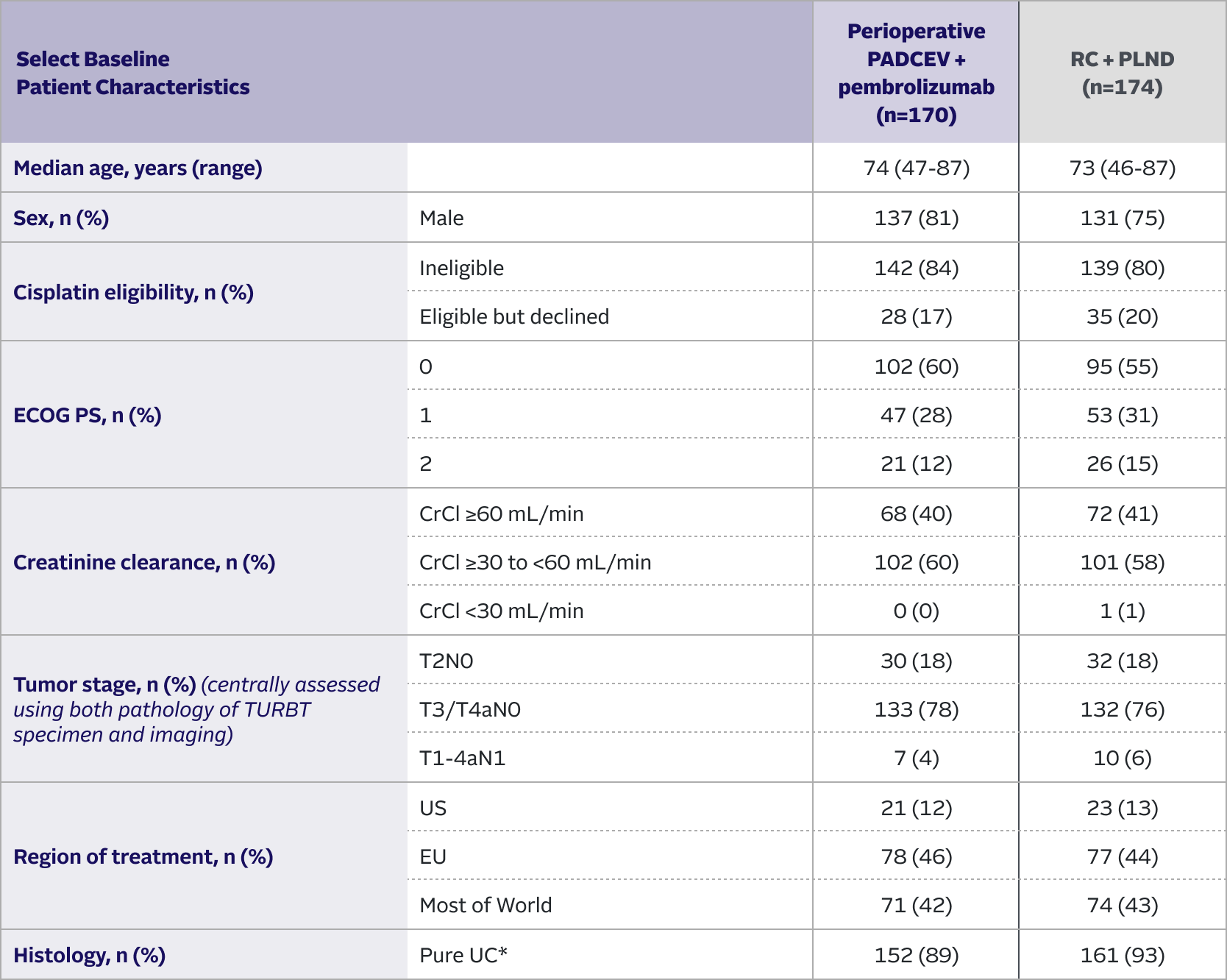The height and width of the screenshot is (980, 1227).
Task: Select the '53 (31)' ECOG PS 1 value
Action: 1122,416
